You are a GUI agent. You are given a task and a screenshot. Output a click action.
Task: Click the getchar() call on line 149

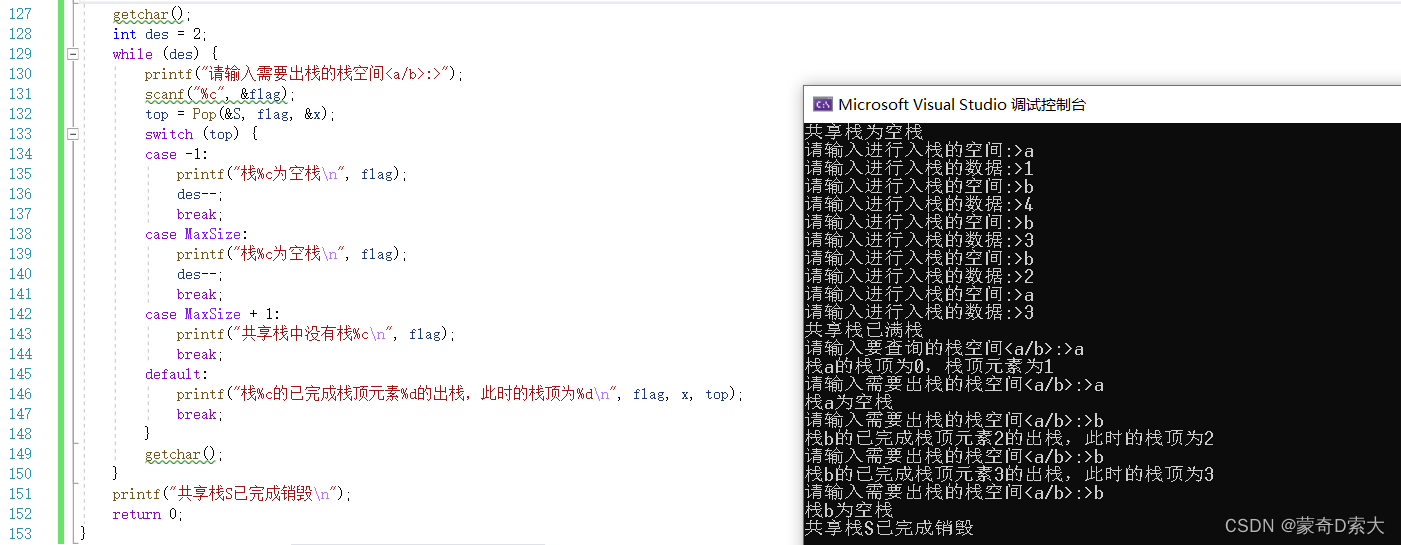[184, 454]
